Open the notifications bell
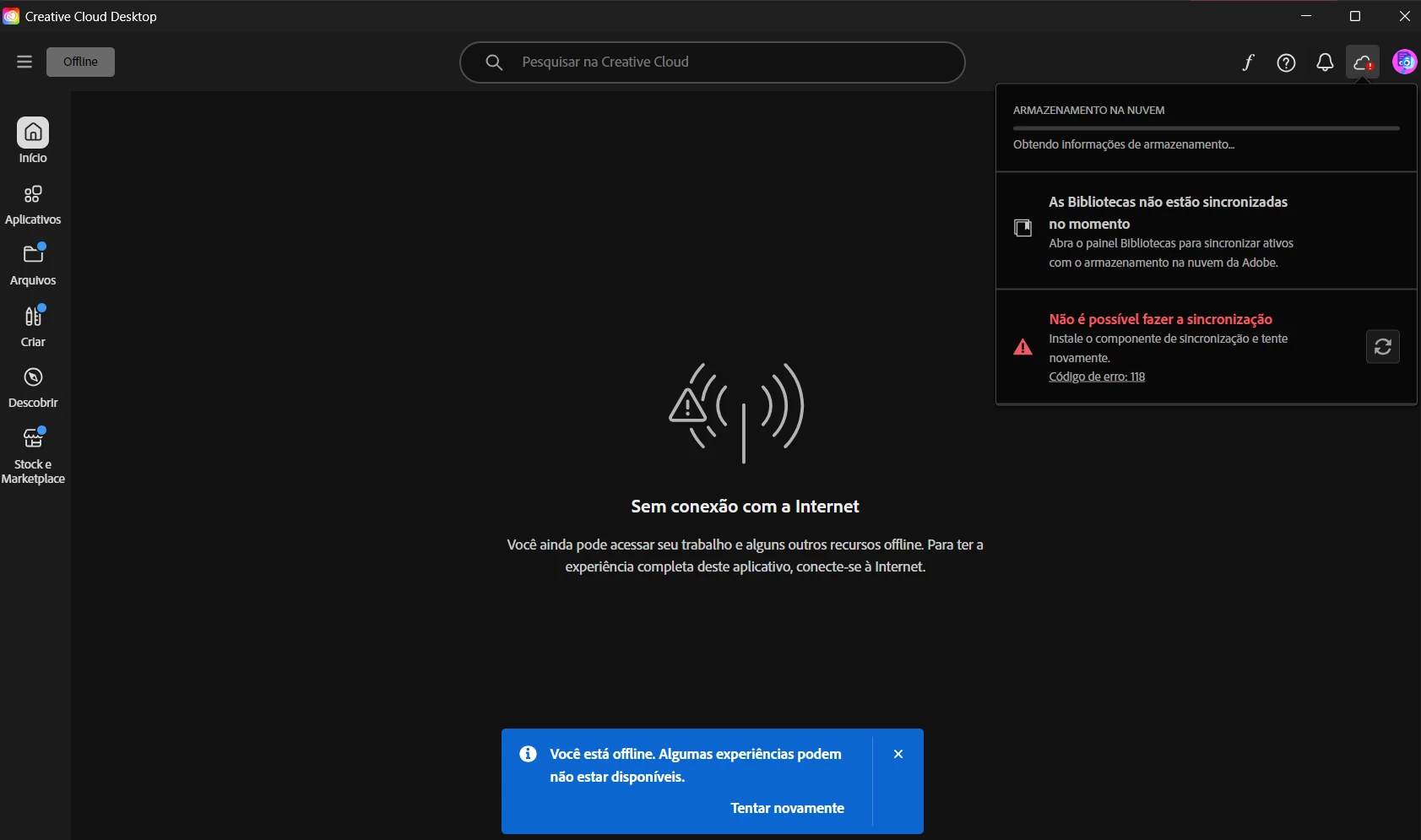This screenshot has width=1421, height=840. click(x=1325, y=62)
